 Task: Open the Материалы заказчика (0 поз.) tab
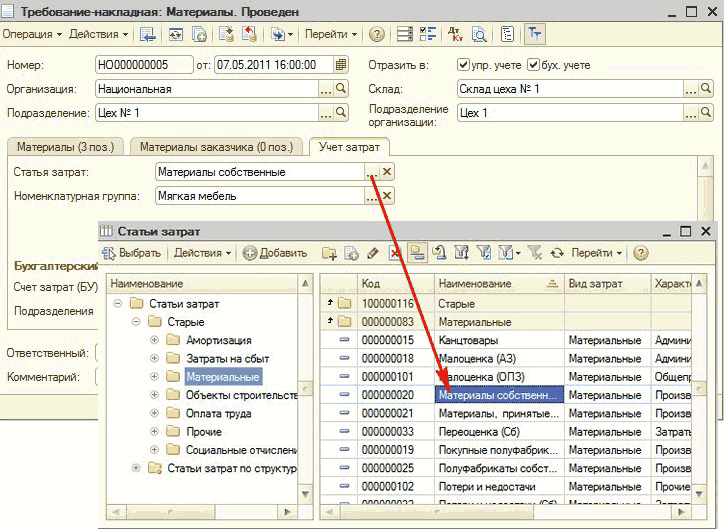point(216,147)
